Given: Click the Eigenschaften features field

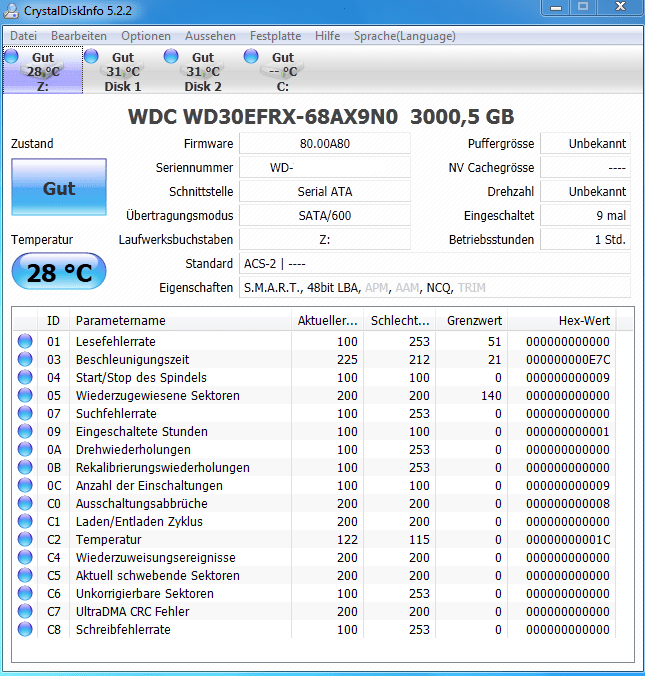Looking at the screenshot, I should click(435, 288).
